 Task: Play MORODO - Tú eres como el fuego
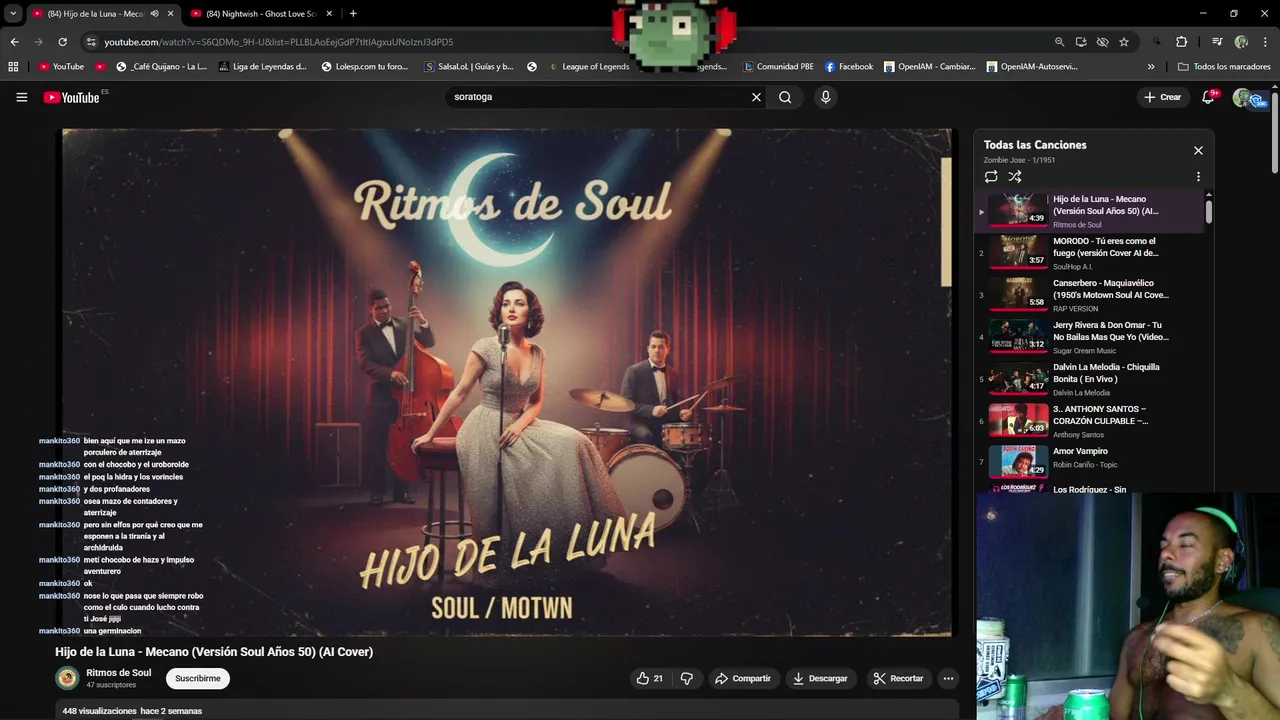tap(1090, 253)
